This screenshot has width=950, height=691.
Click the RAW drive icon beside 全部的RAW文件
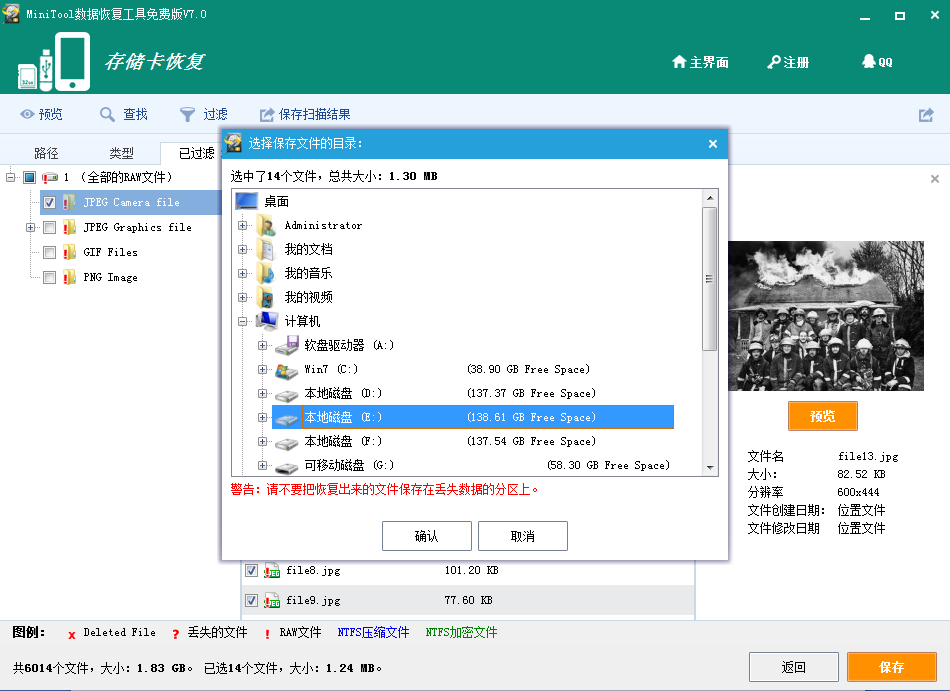pyautogui.click(x=50, y=177)
